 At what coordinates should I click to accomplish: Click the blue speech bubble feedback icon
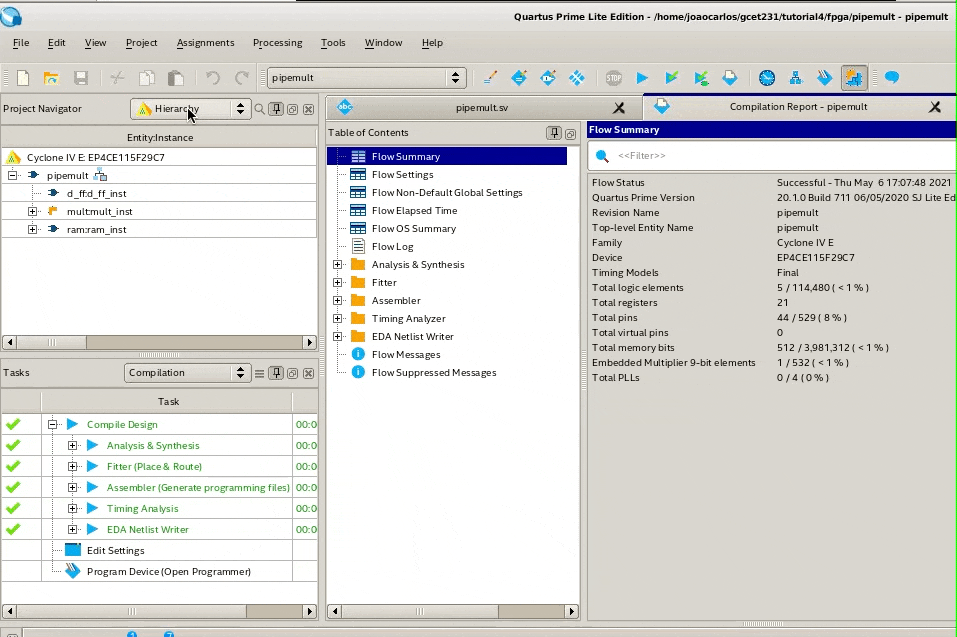tap(892, 78)
